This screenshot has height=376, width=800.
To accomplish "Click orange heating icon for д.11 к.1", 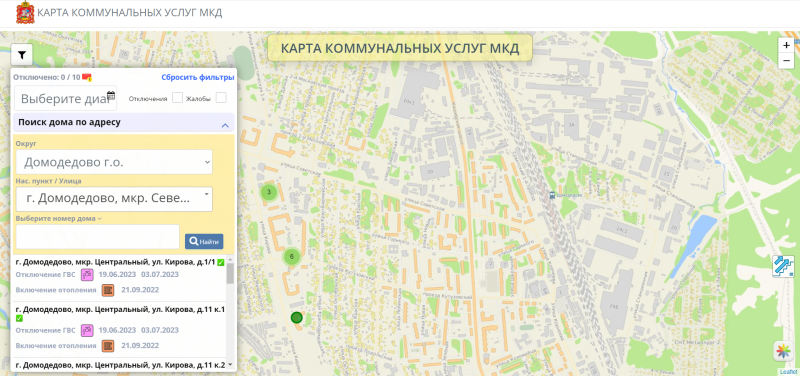I will pos(108,346).
